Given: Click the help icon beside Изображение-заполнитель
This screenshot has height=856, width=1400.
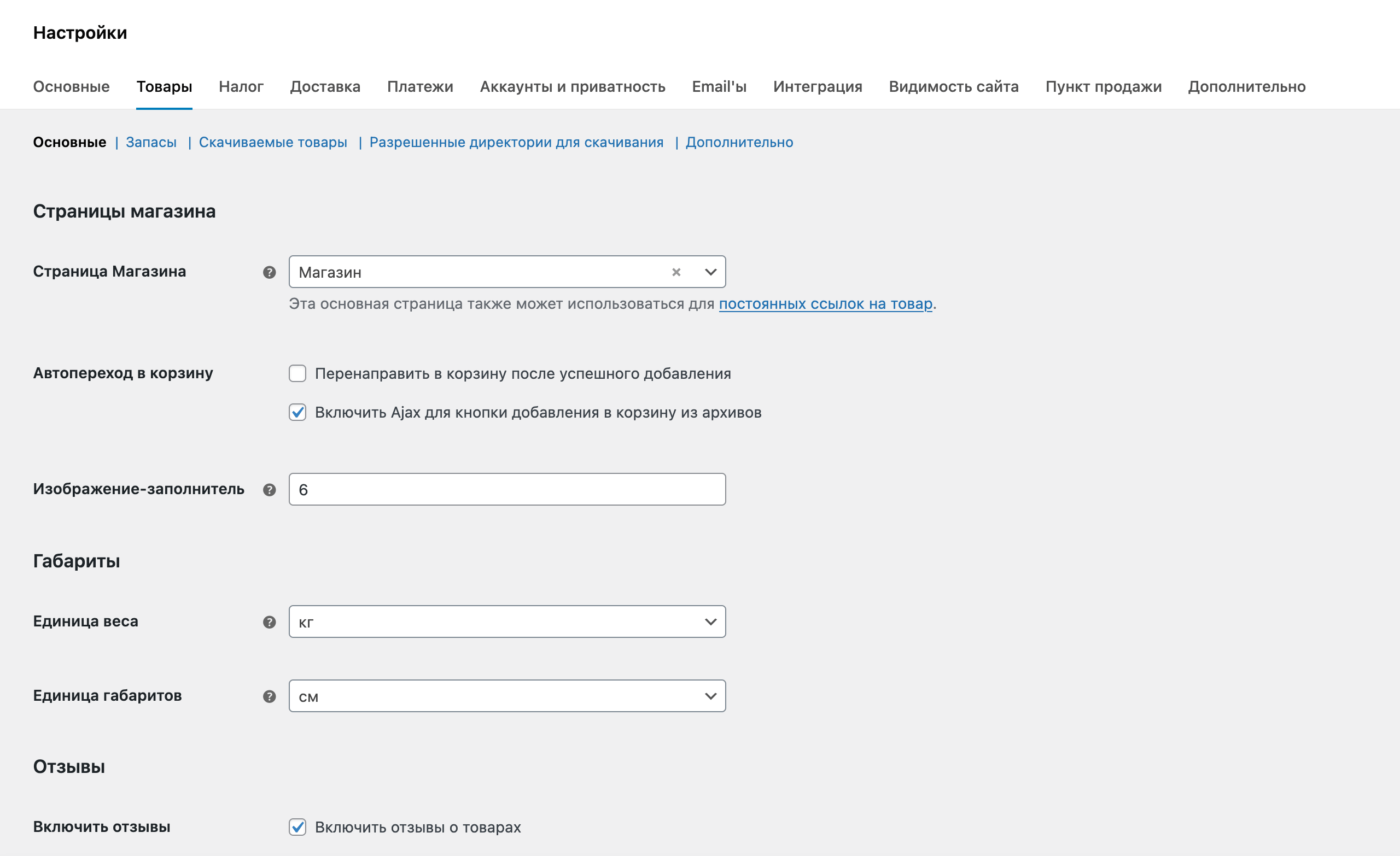Looking at the screenshot, I should [267, 489].
